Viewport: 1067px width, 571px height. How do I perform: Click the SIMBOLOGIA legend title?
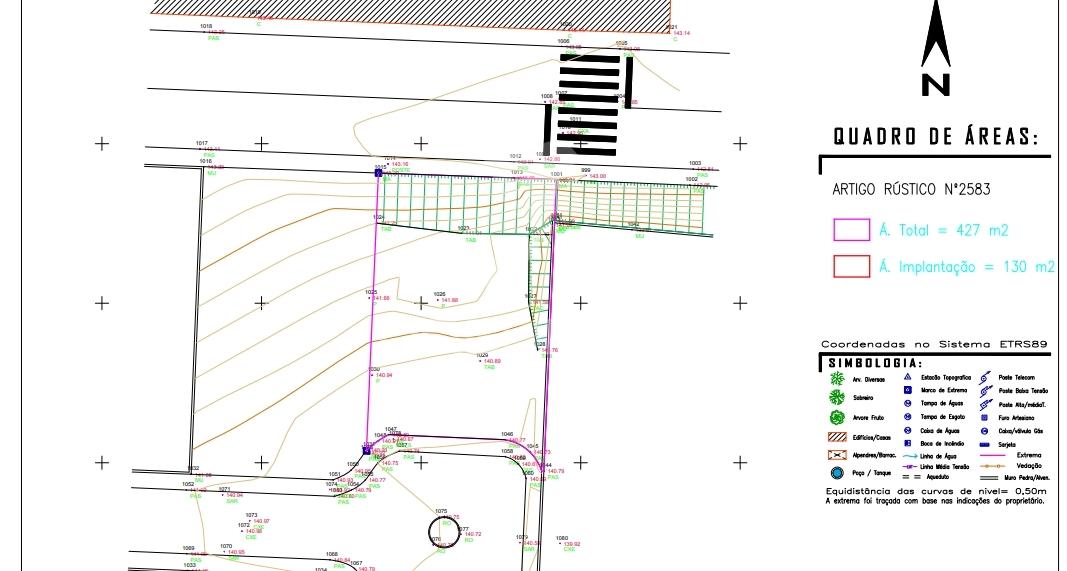click(875, 363)
